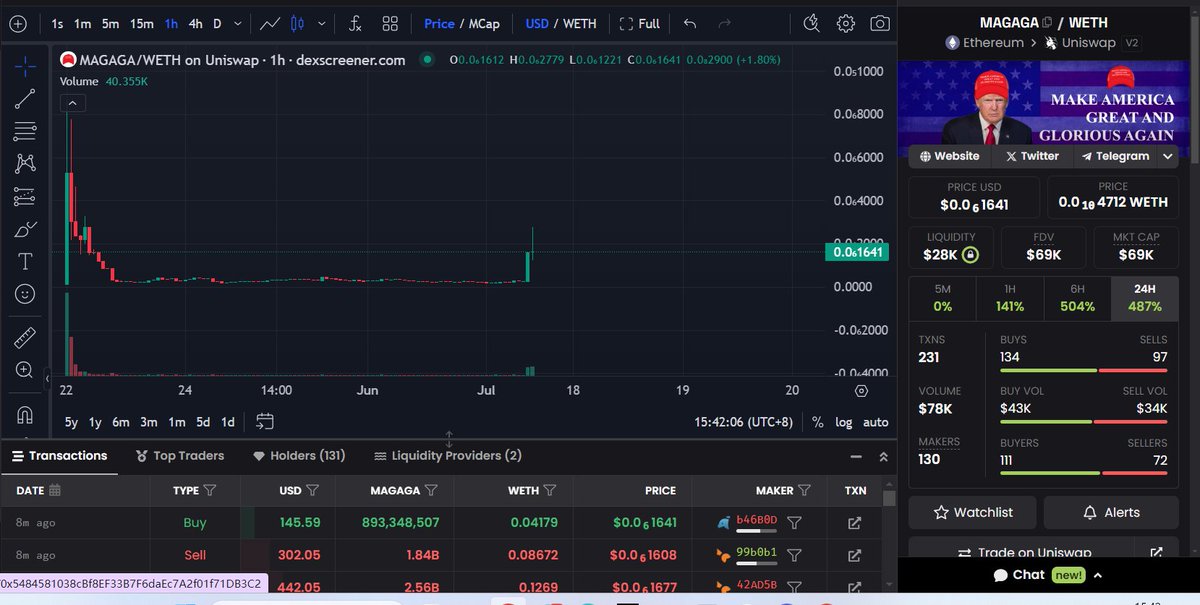Open the MAKER column filter

[x=803, y=490]
